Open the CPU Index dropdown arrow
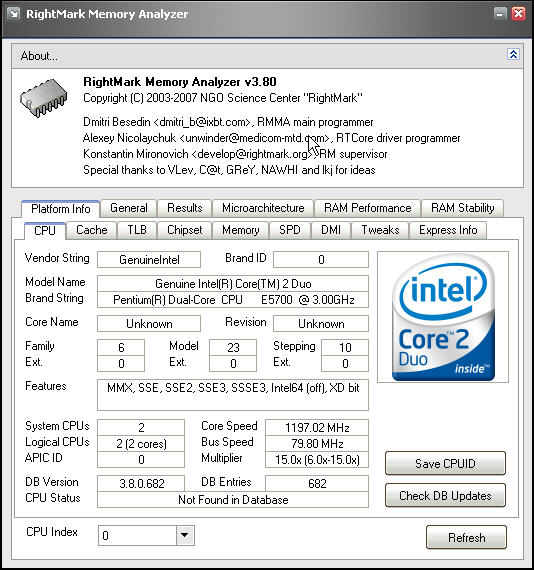This screenshot has height=570, width=534. click(185, 535)
